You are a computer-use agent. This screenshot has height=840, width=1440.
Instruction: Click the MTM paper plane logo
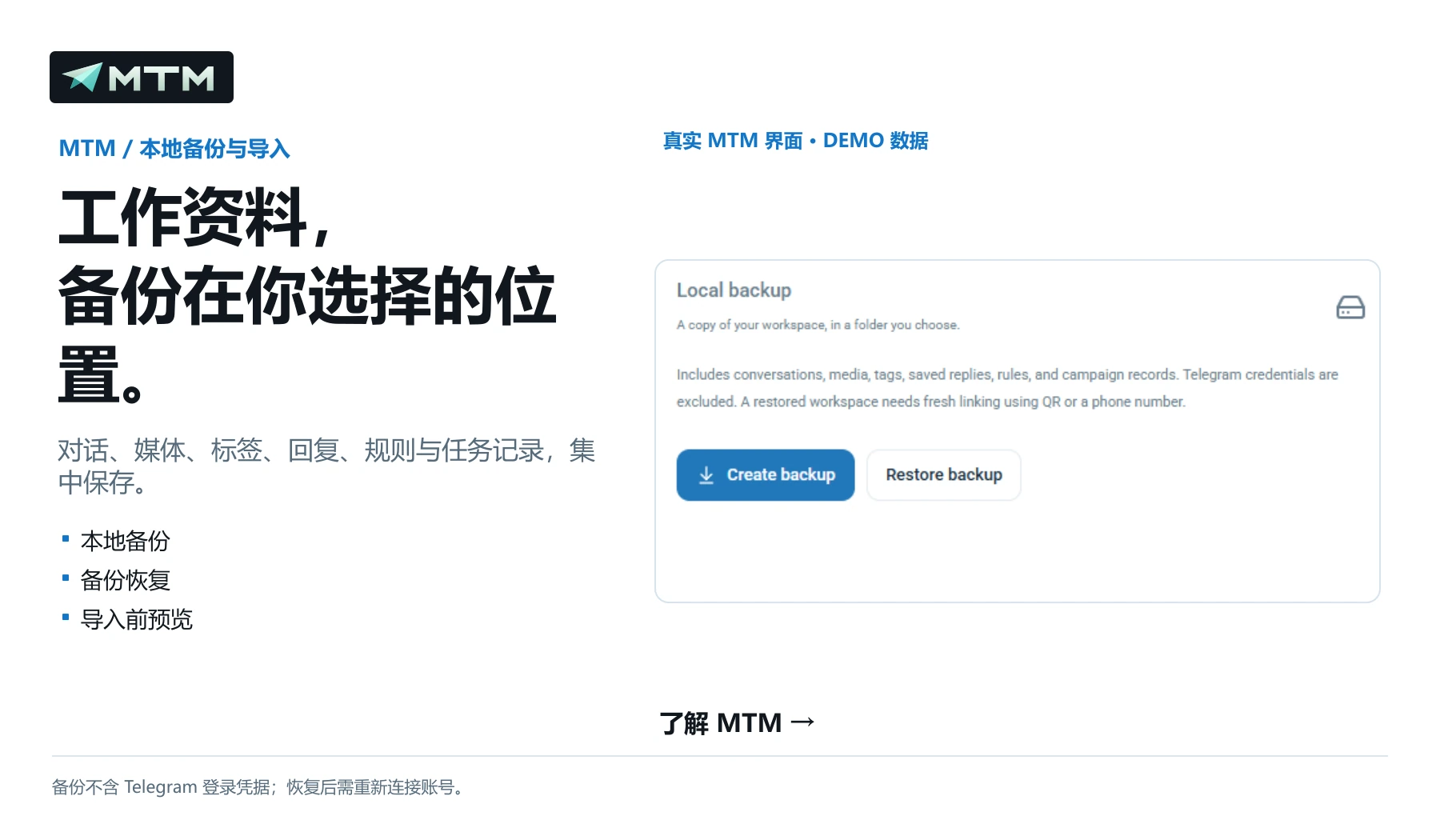click(142, 78)
